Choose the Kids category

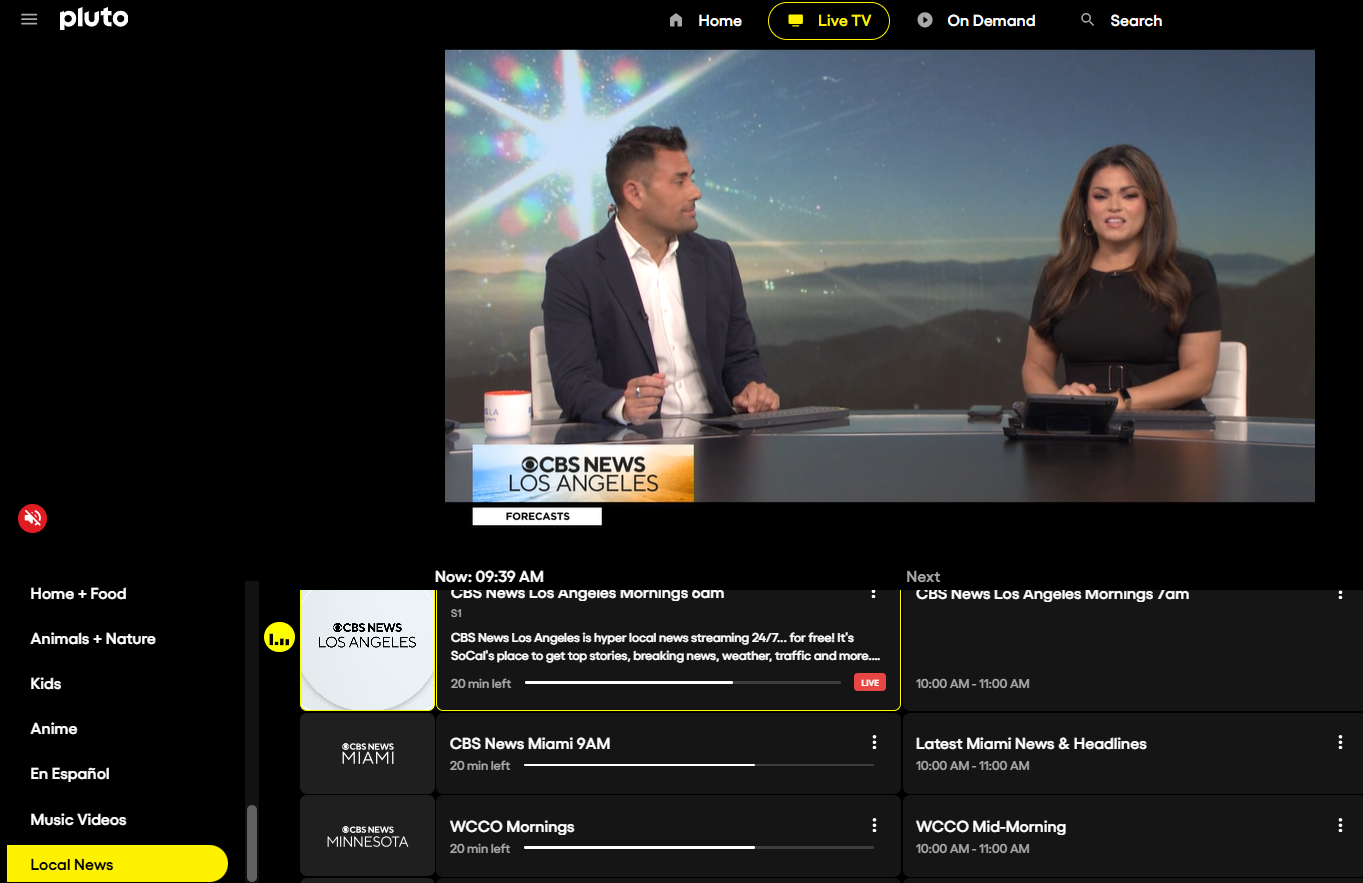(46, 684)
